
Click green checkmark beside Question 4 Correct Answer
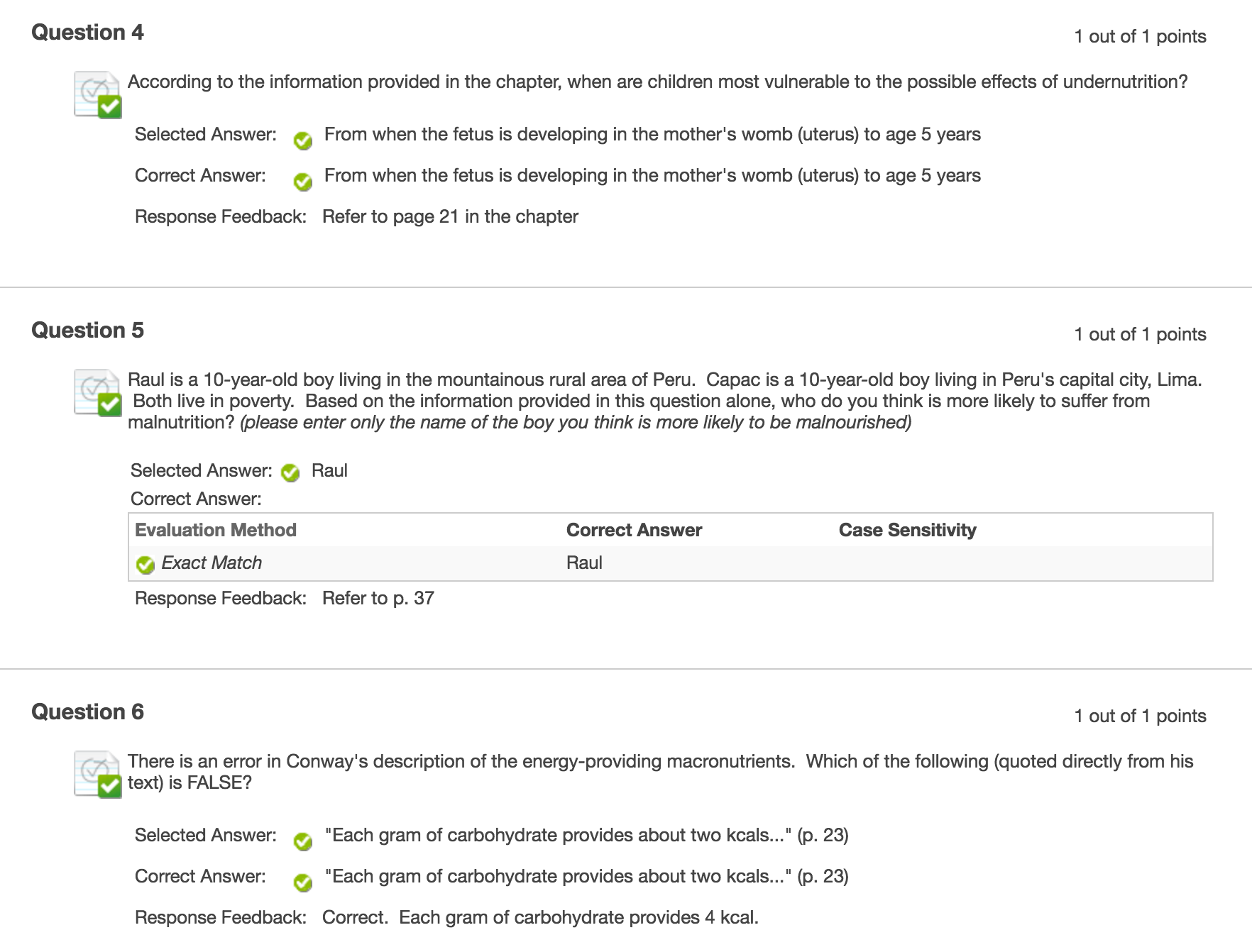click(303, 182)
